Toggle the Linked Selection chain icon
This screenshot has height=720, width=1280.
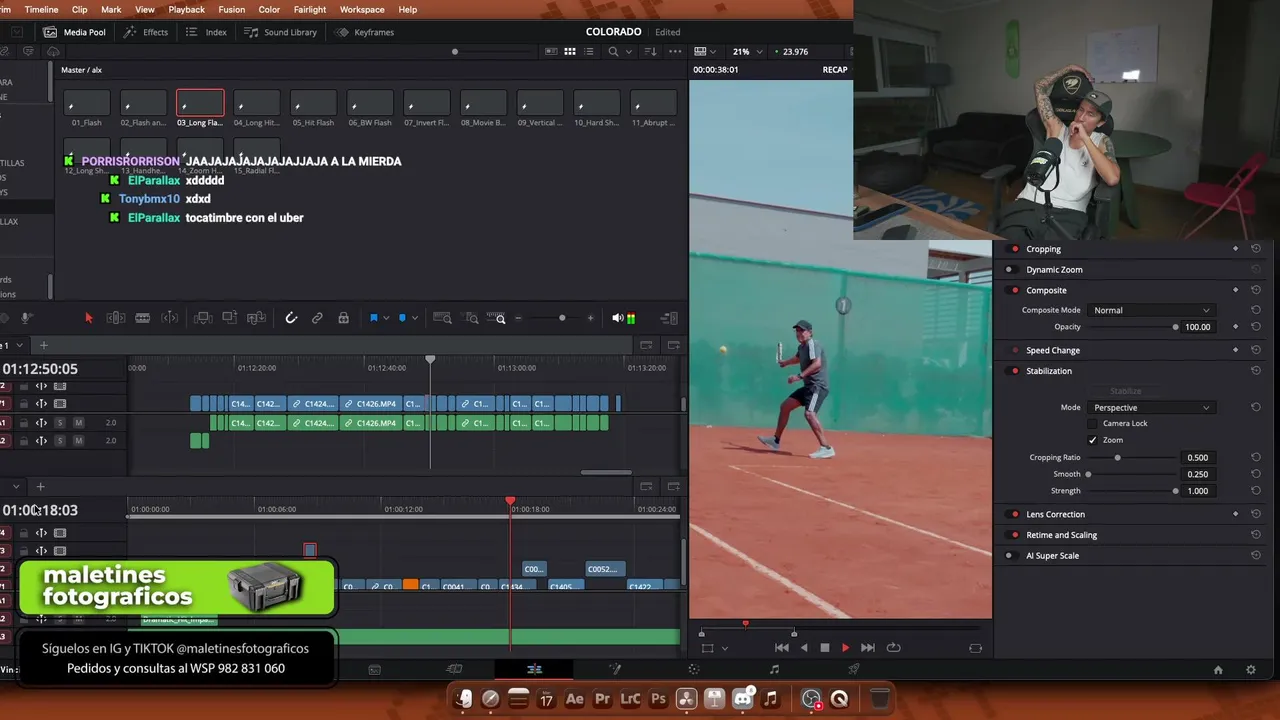point(317,318)
